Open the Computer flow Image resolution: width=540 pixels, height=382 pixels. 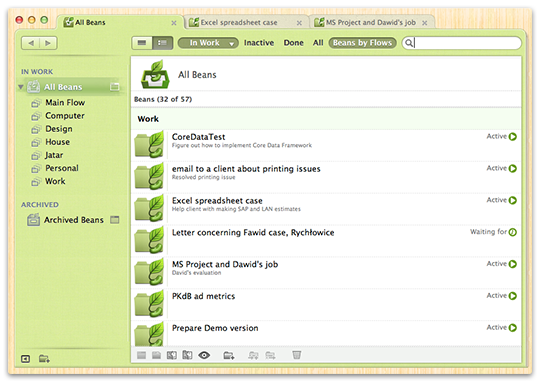click(65, 116)
